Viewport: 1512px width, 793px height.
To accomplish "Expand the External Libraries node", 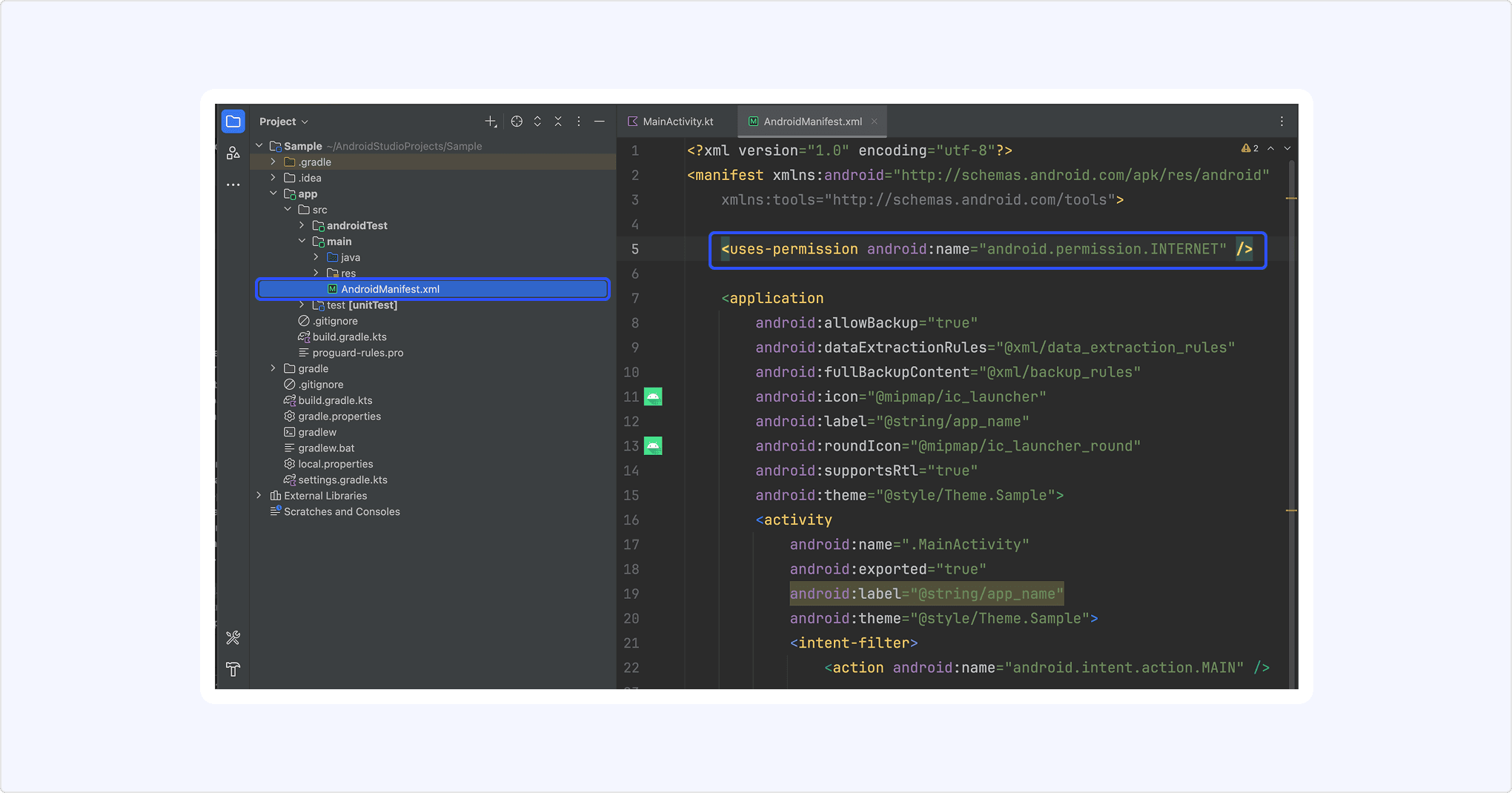I will pos(259,495).
